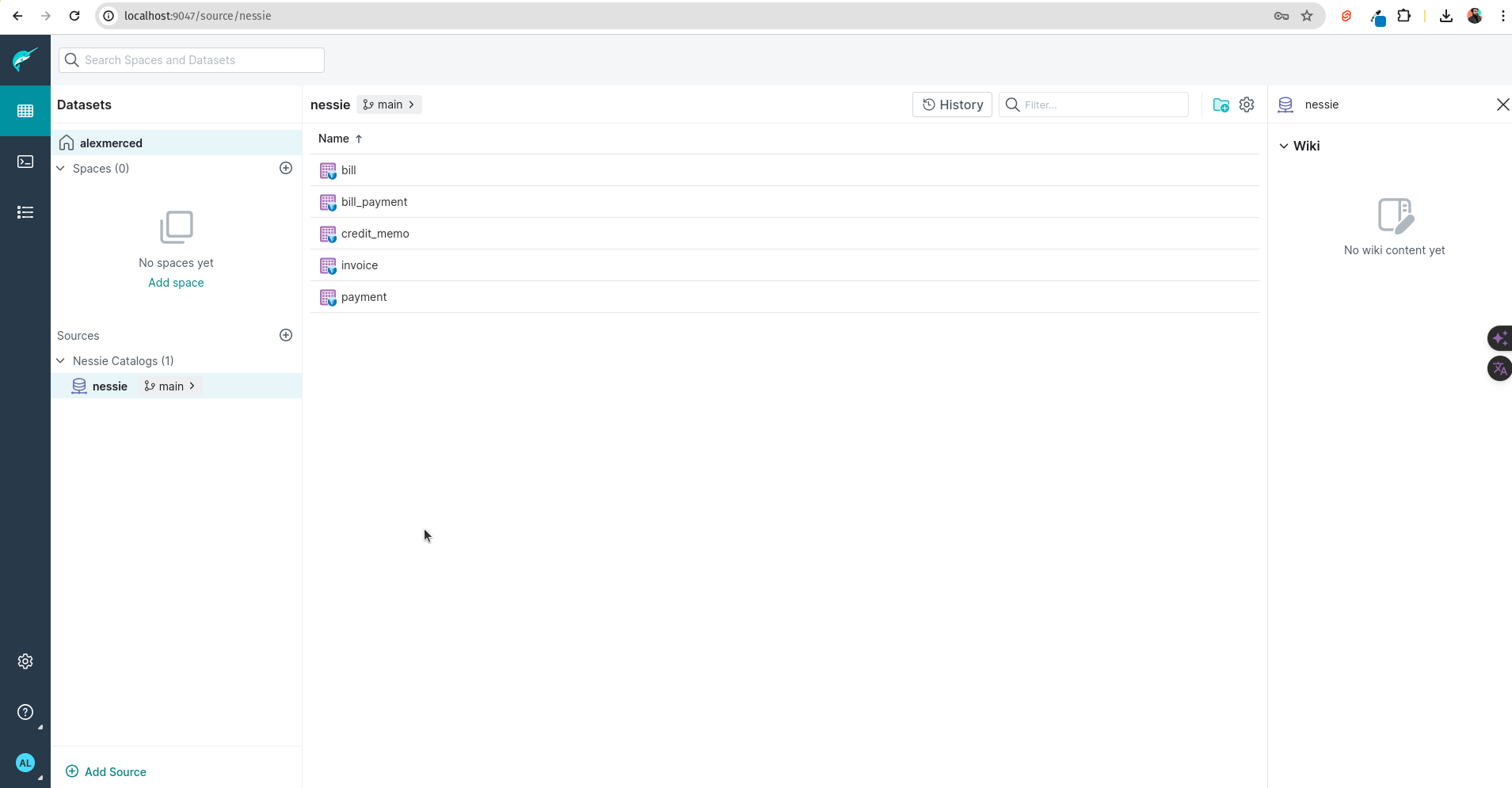Screen dimensions: 1512x788
Task: Click the nessie database icon in details panel
Action: 1285,104
